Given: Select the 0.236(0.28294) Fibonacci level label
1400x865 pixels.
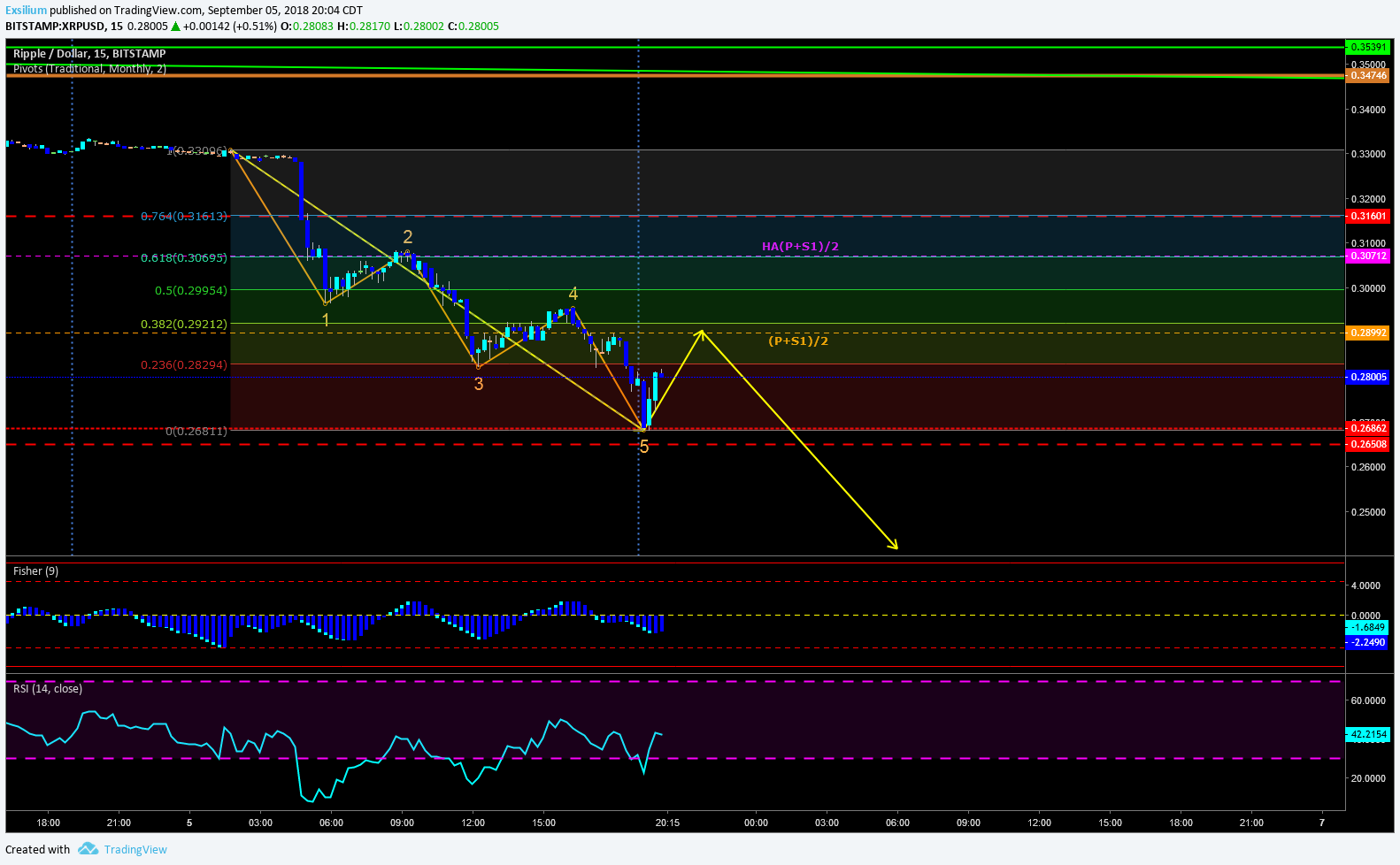Looking at the screenshot, I should pyautogui.click(x=184, y=365).
